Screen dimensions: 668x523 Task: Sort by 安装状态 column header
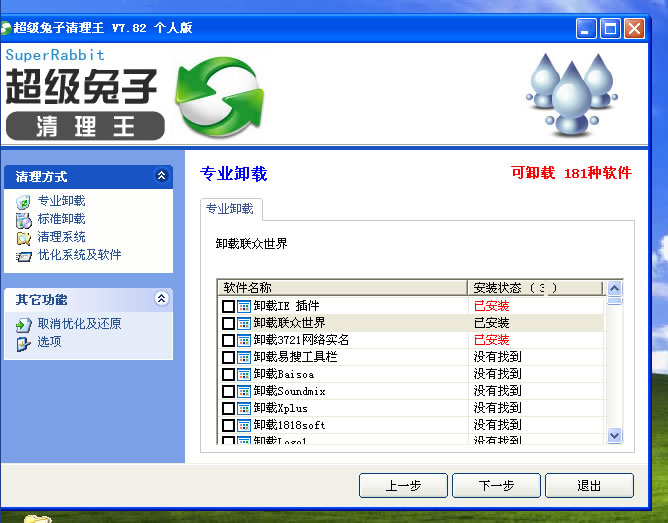[x=535, y=288]
